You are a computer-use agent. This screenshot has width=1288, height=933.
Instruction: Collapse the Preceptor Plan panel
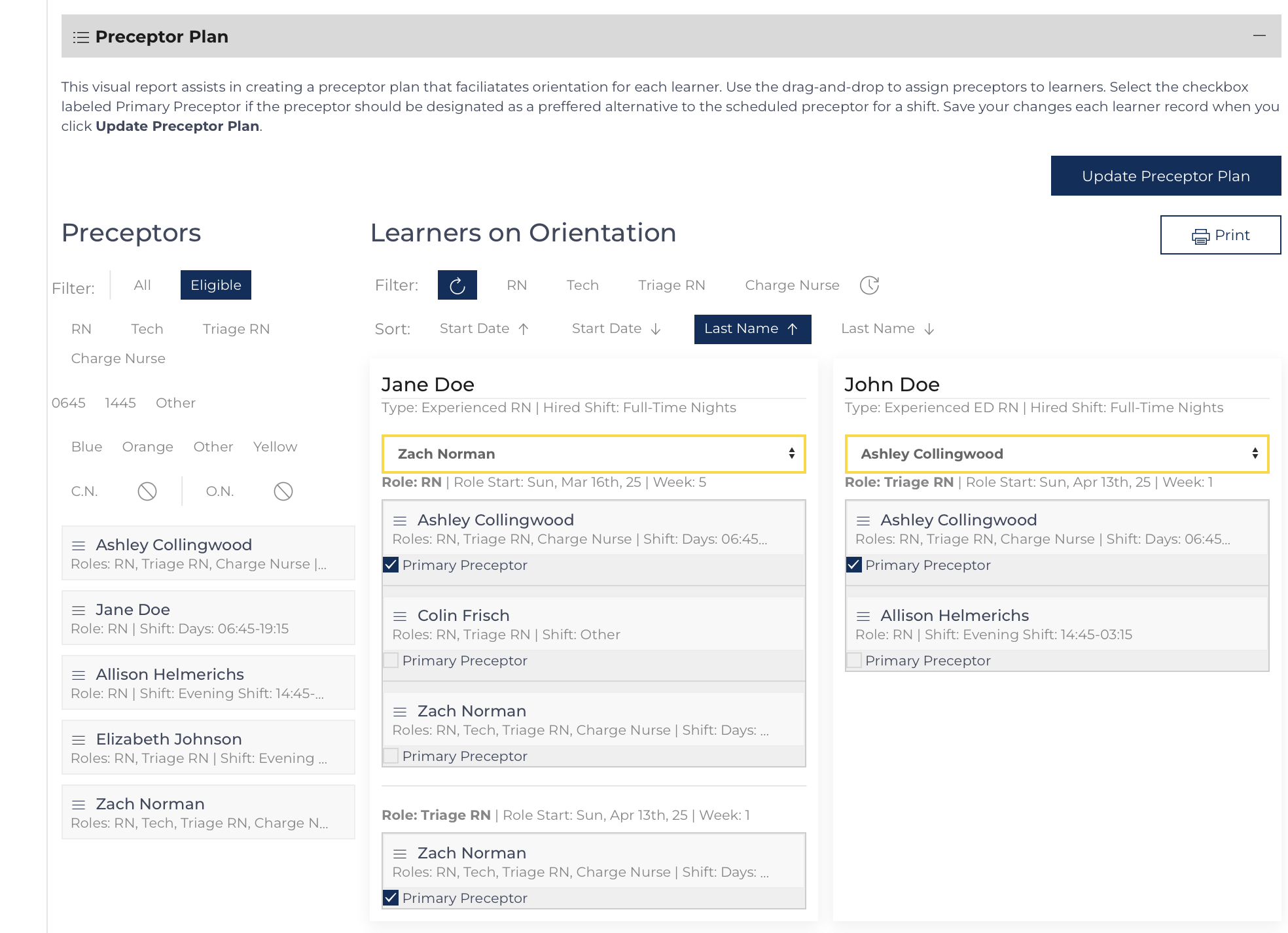tap(1259, 35)
